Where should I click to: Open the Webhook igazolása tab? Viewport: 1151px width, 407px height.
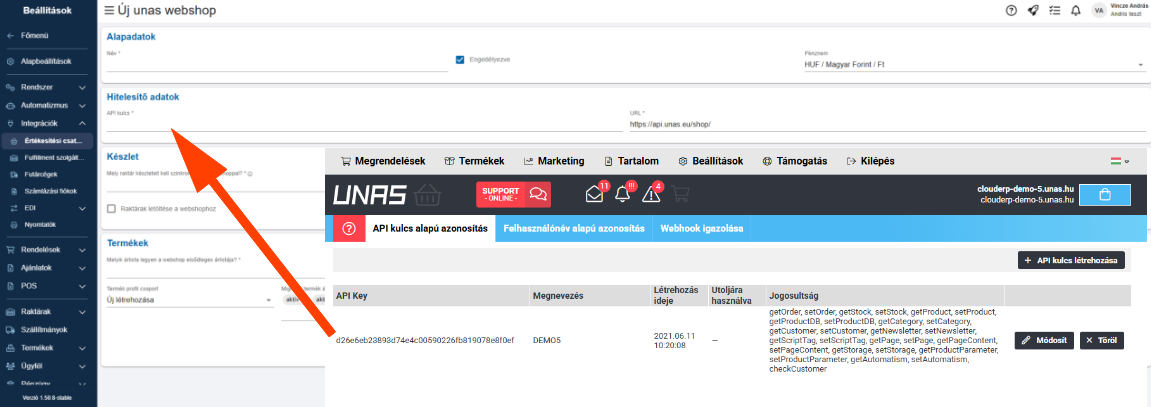coord(699,229)
